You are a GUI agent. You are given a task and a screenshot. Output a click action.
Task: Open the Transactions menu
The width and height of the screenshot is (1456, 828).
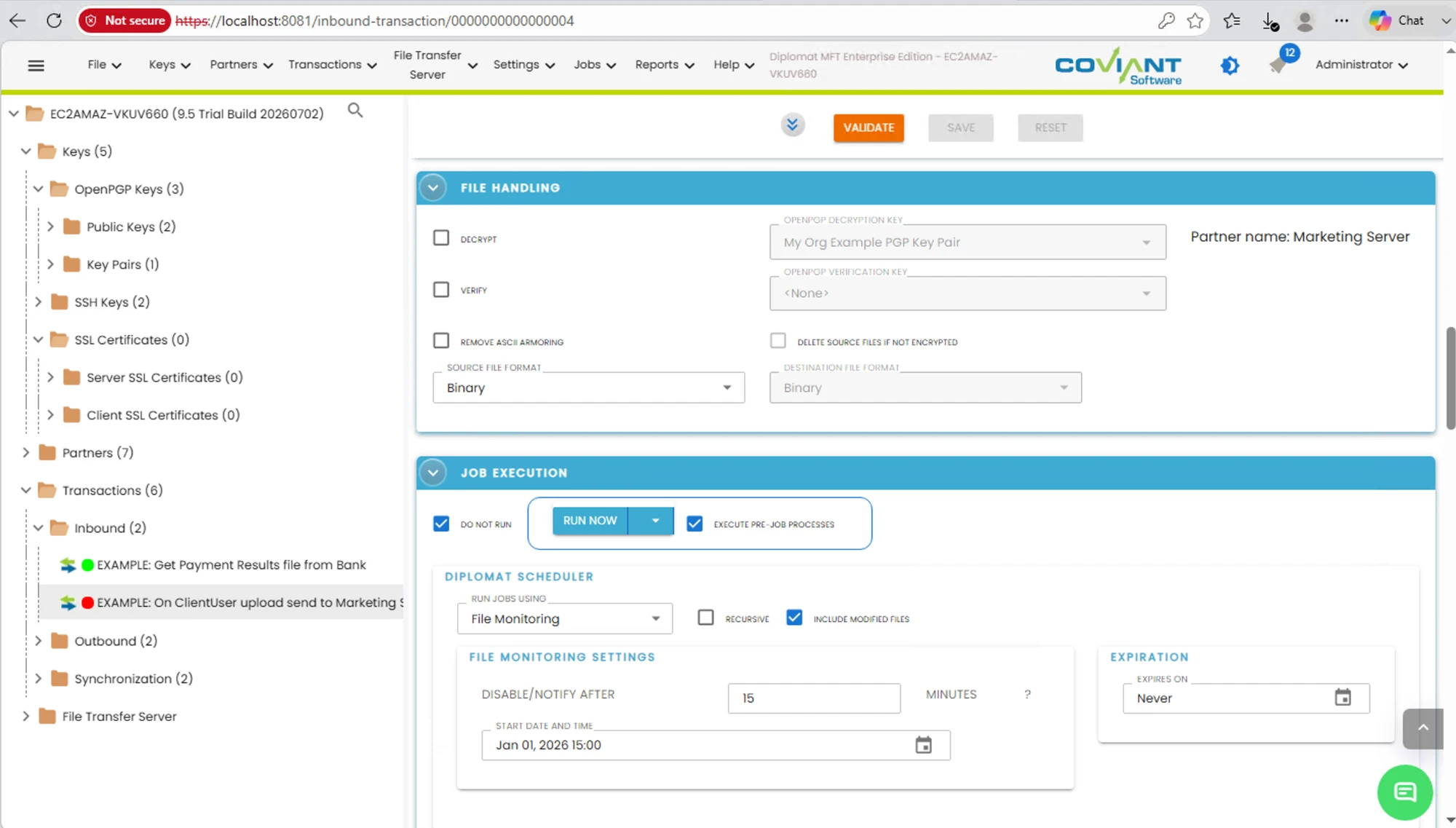(x=332, y=65)
